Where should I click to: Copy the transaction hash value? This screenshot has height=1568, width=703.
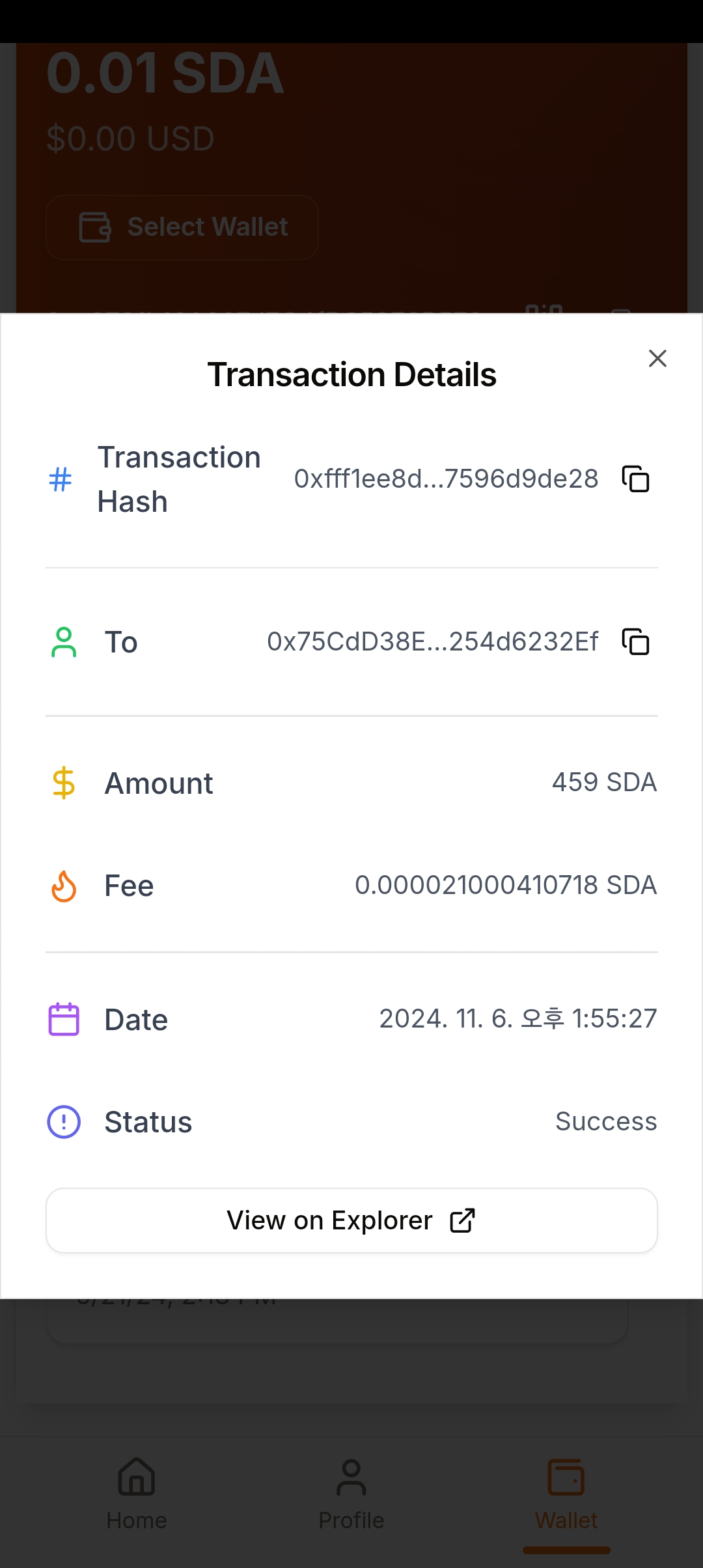pos(635,479)
